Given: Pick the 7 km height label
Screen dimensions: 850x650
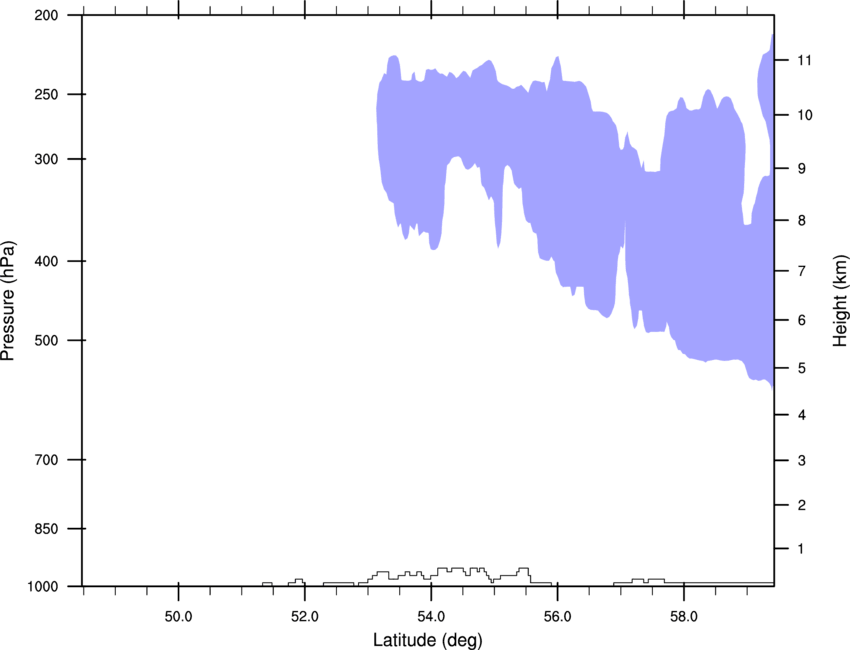Looking at the screenshot, I should point(802,271).
